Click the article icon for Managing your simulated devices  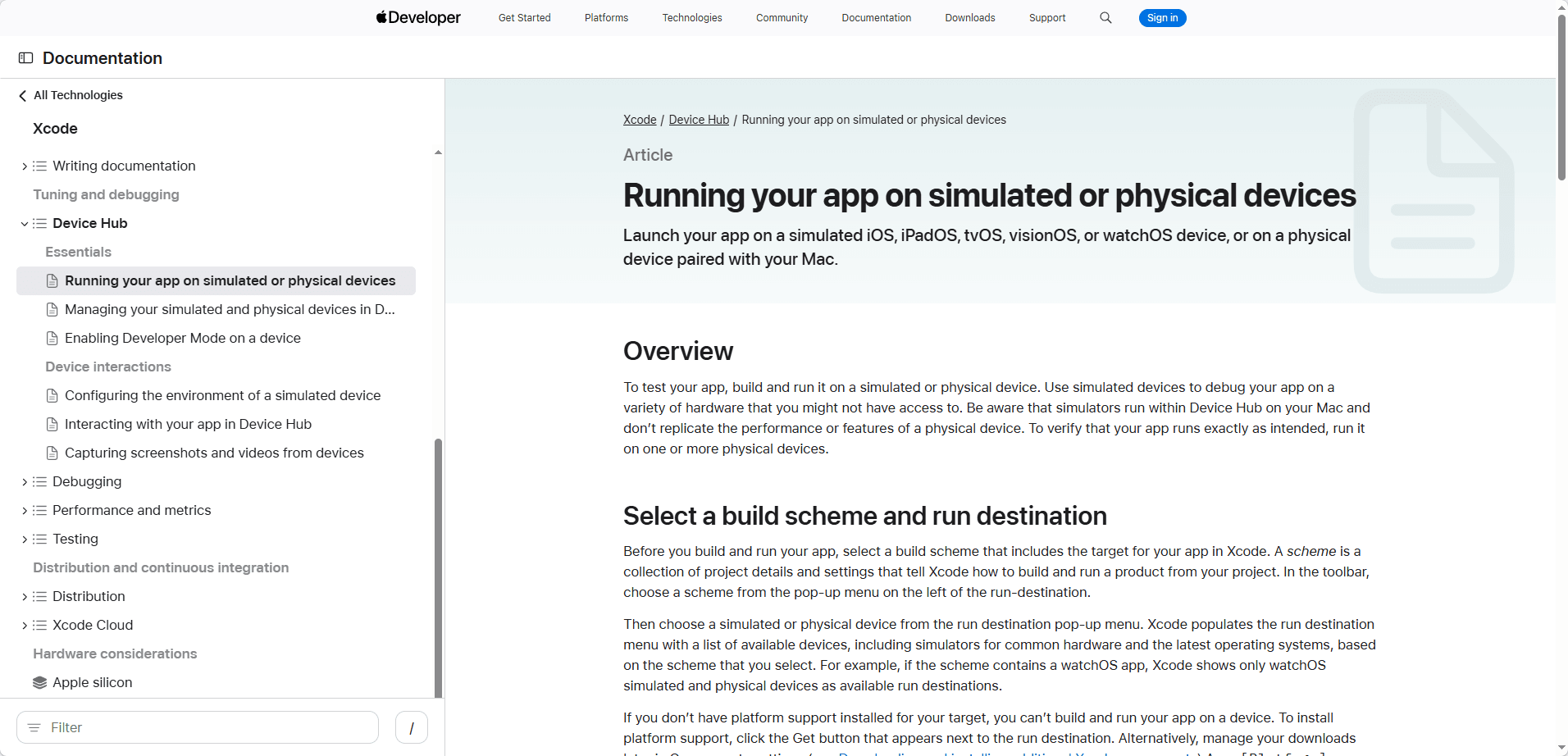click(52, 309)
